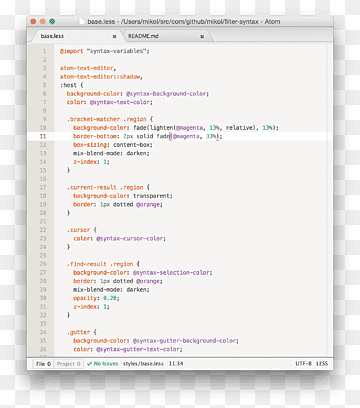Click the file icon in title bar

pyautogui.click(x=82, y=21)
